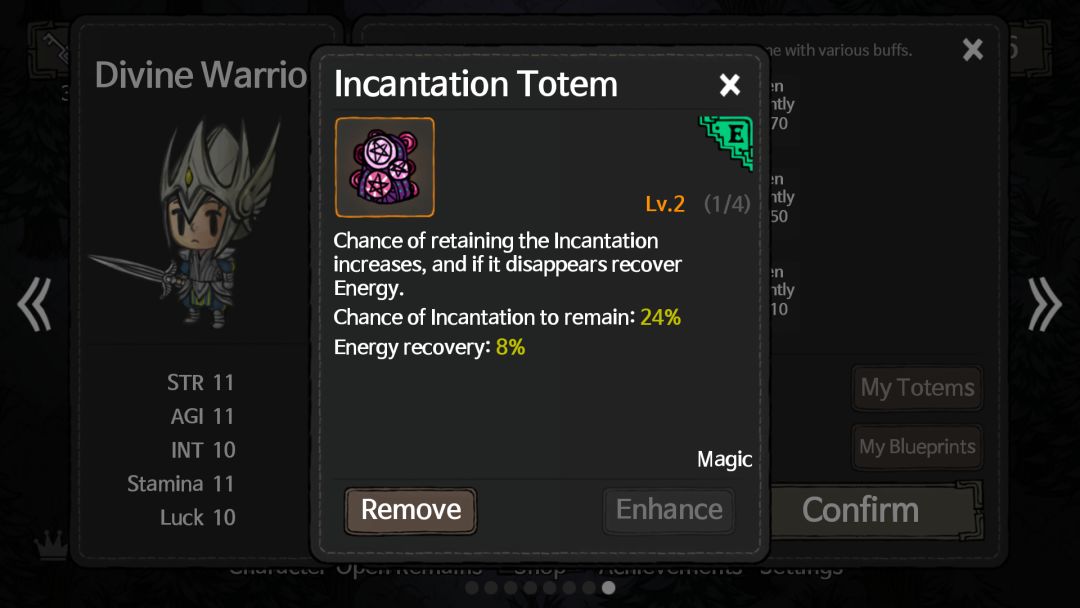Tap the Divine Warrior name heading
Screen dimensions: 1080x608
coord(200,75)
